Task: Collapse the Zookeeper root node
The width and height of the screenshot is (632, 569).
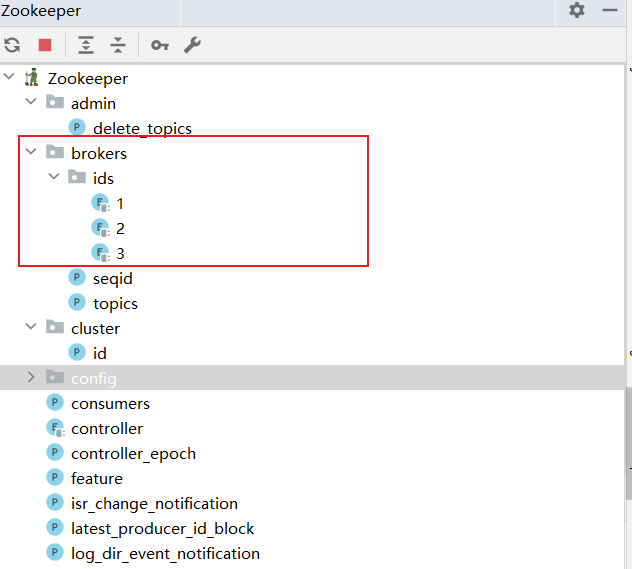Action: (x=9, y=76)
